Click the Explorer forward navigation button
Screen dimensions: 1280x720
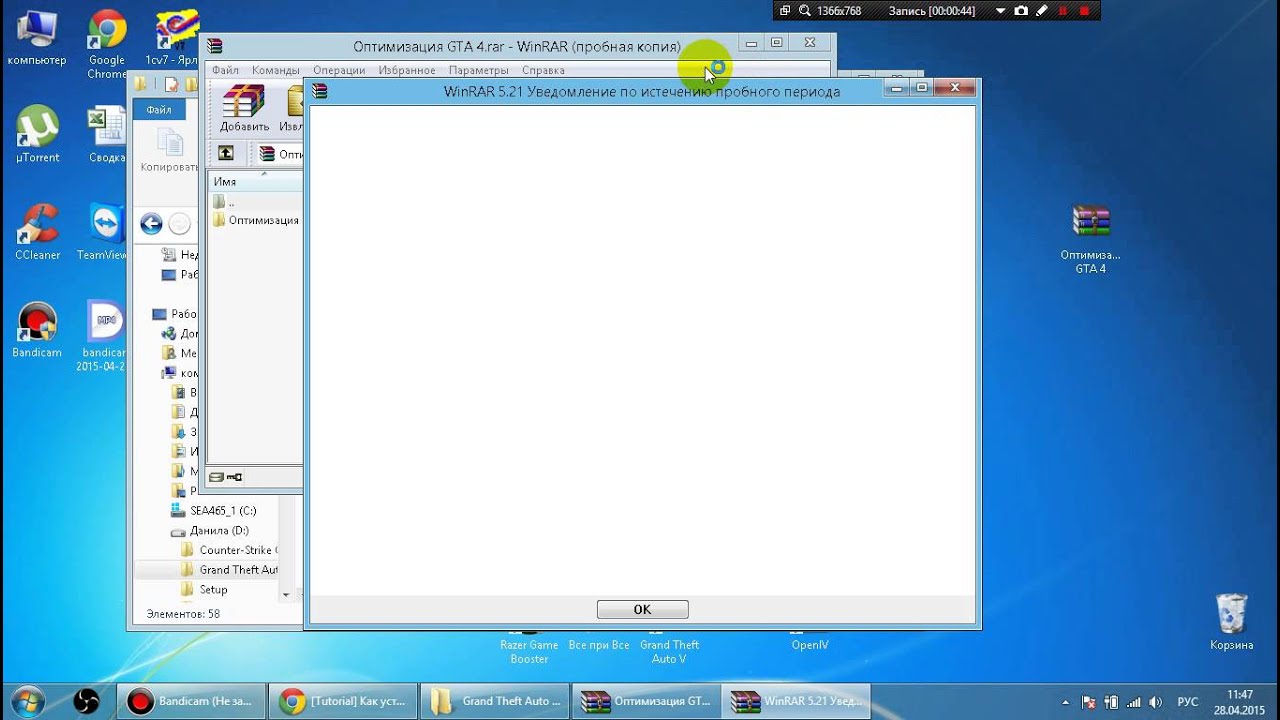[179, 224]
